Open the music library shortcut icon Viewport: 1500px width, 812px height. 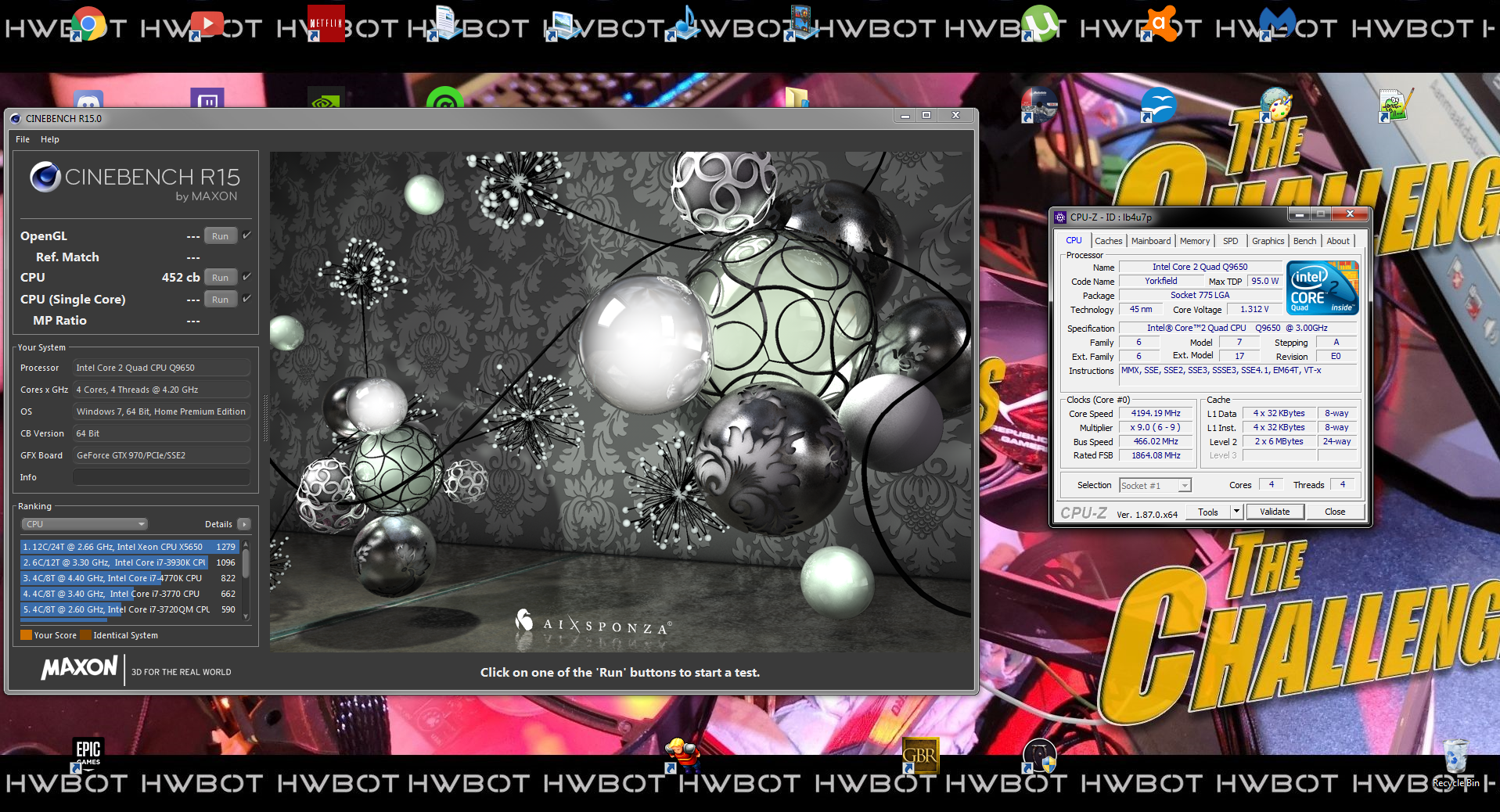point(682,23)
